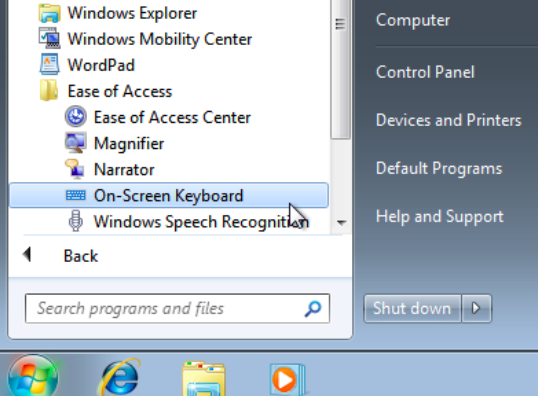Click the Back arrow icon
The height and width of the screenshot is (396, 538).
tap(27, 255)
